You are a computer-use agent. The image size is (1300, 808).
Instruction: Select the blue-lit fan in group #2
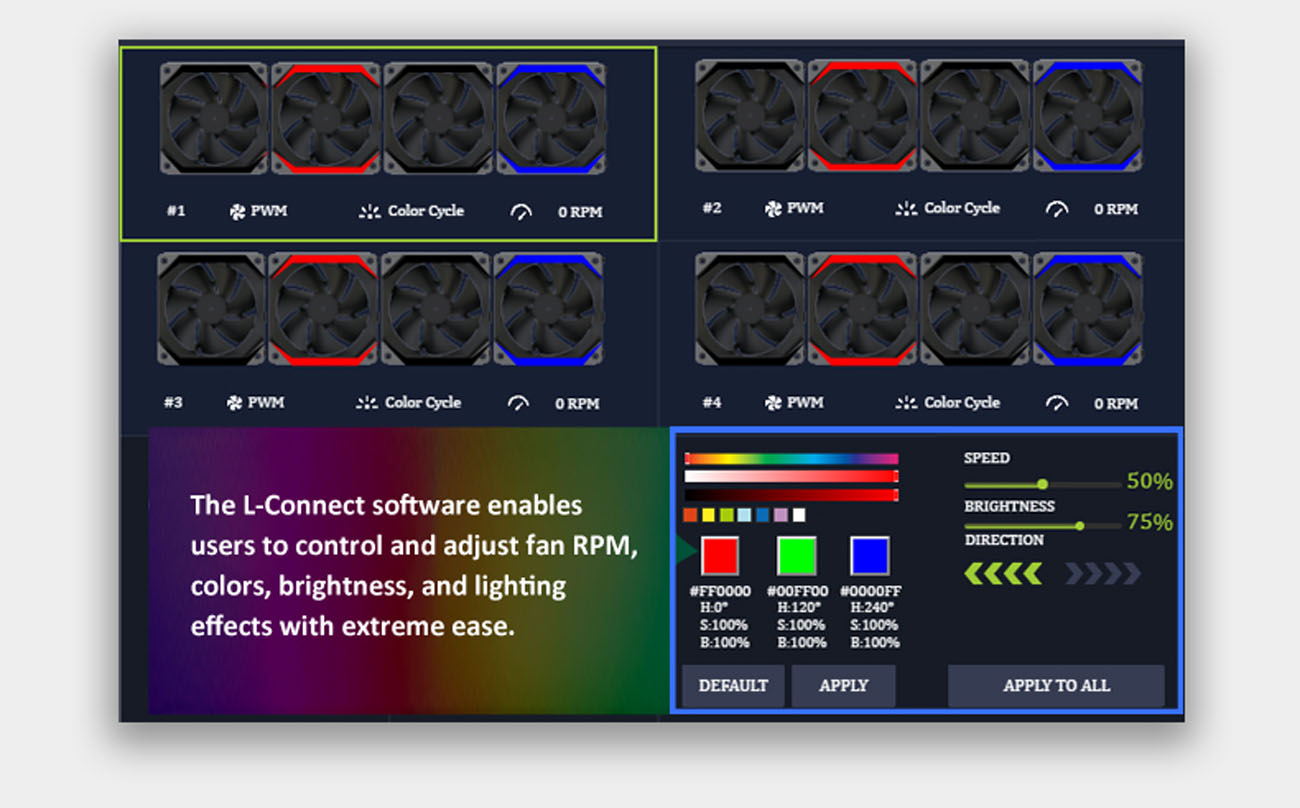[x=1088, y=115]
